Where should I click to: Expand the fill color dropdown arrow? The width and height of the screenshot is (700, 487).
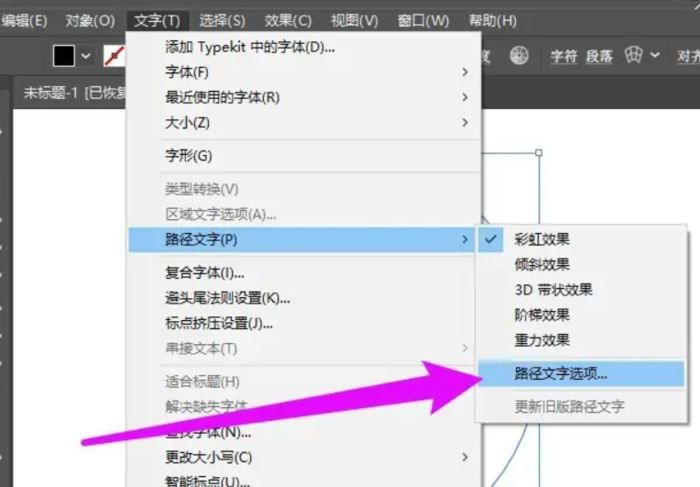click(86, 56)
